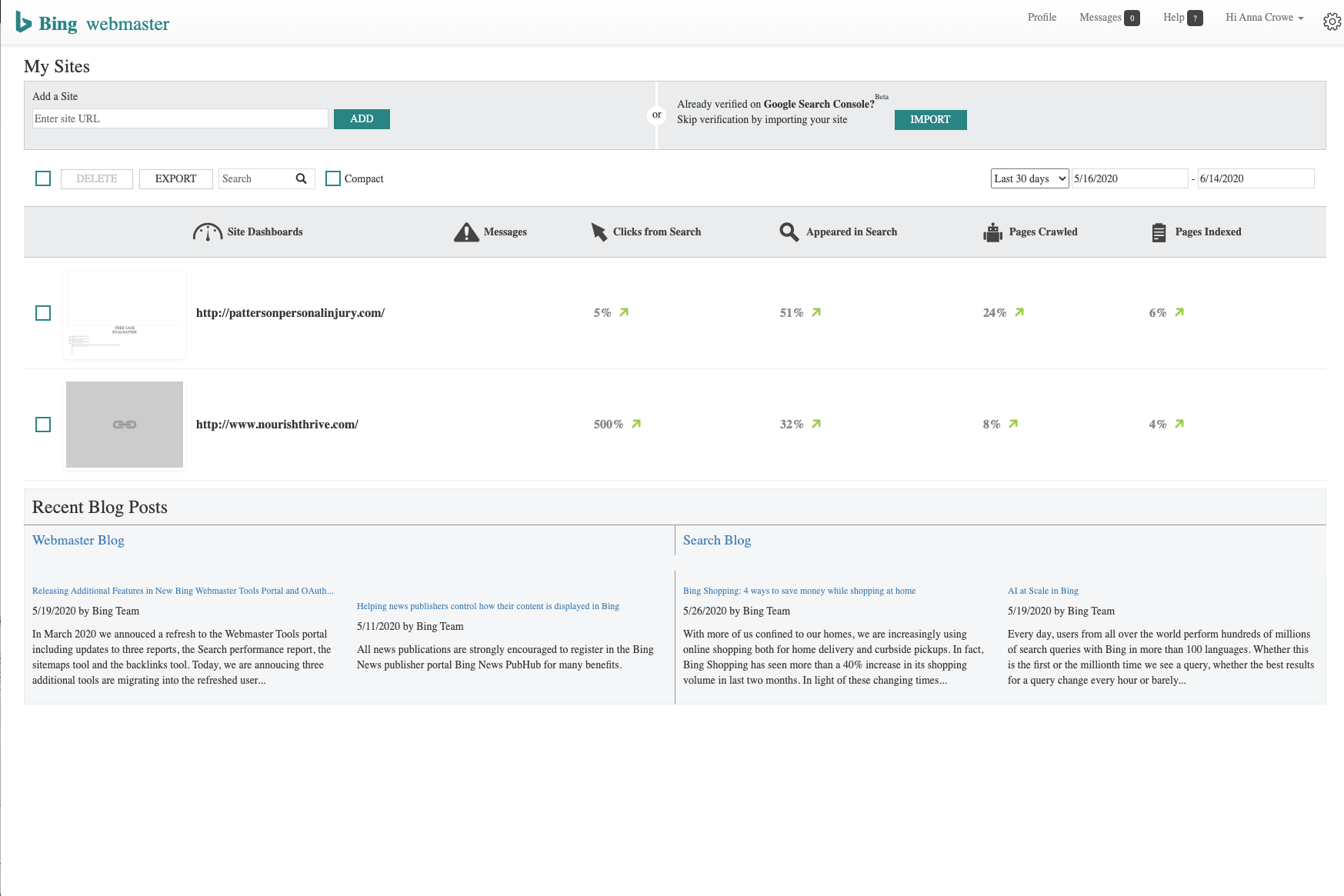The width and height of the screenshot is (1344, 896).
Task: Click the Pages Indexed document icon
Action: [x=1159, y=231]
